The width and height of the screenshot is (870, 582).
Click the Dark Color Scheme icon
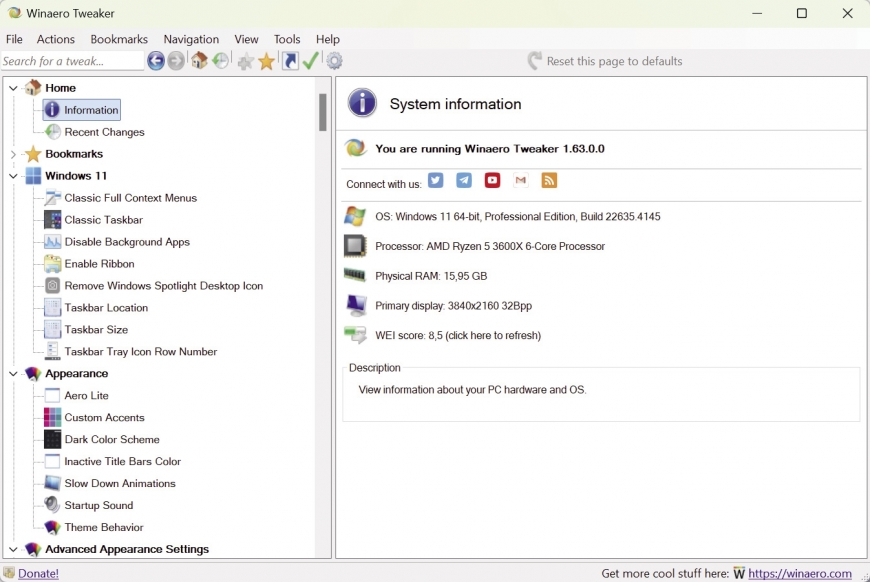pos(53,439)
